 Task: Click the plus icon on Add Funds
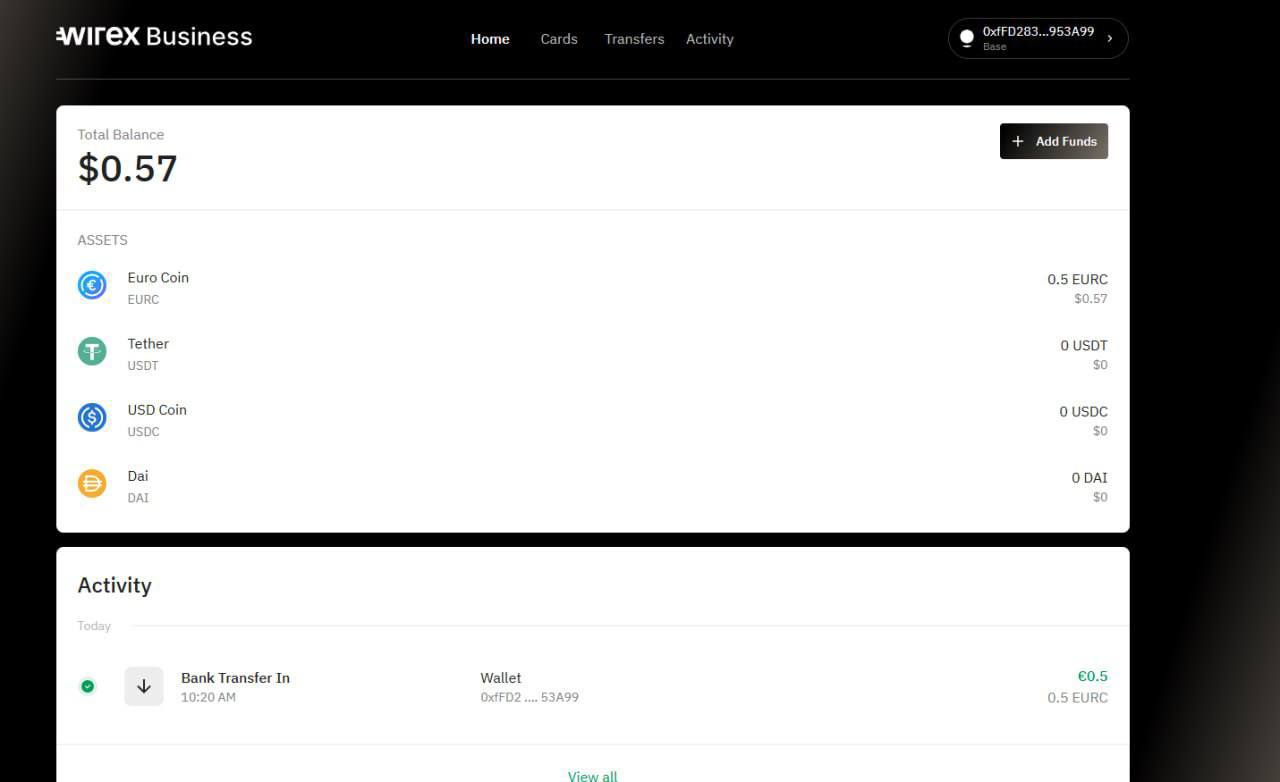pyautogui.click(x=1018, y=141)
